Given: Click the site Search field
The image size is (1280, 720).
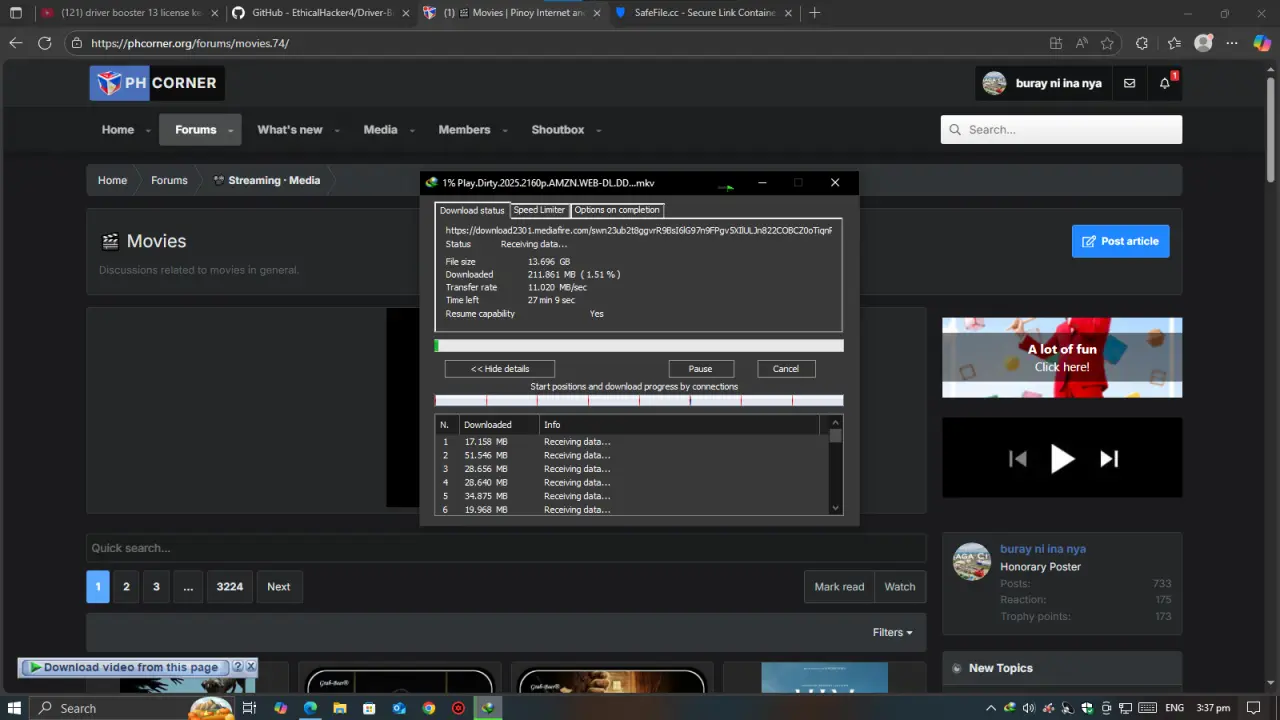Looking at the screenshot, I should (x=1061, y=130).
